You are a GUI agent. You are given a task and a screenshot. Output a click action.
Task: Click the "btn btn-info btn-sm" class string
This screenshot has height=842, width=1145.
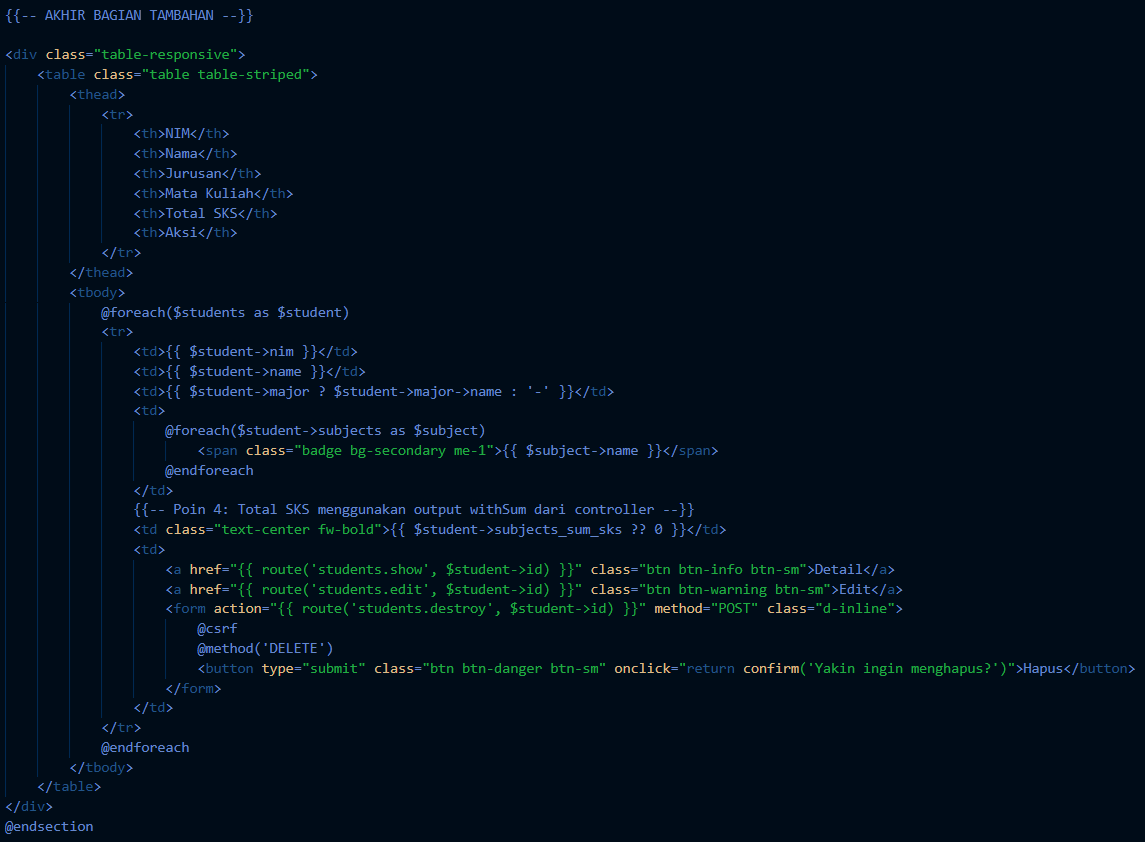pos(723,570)
